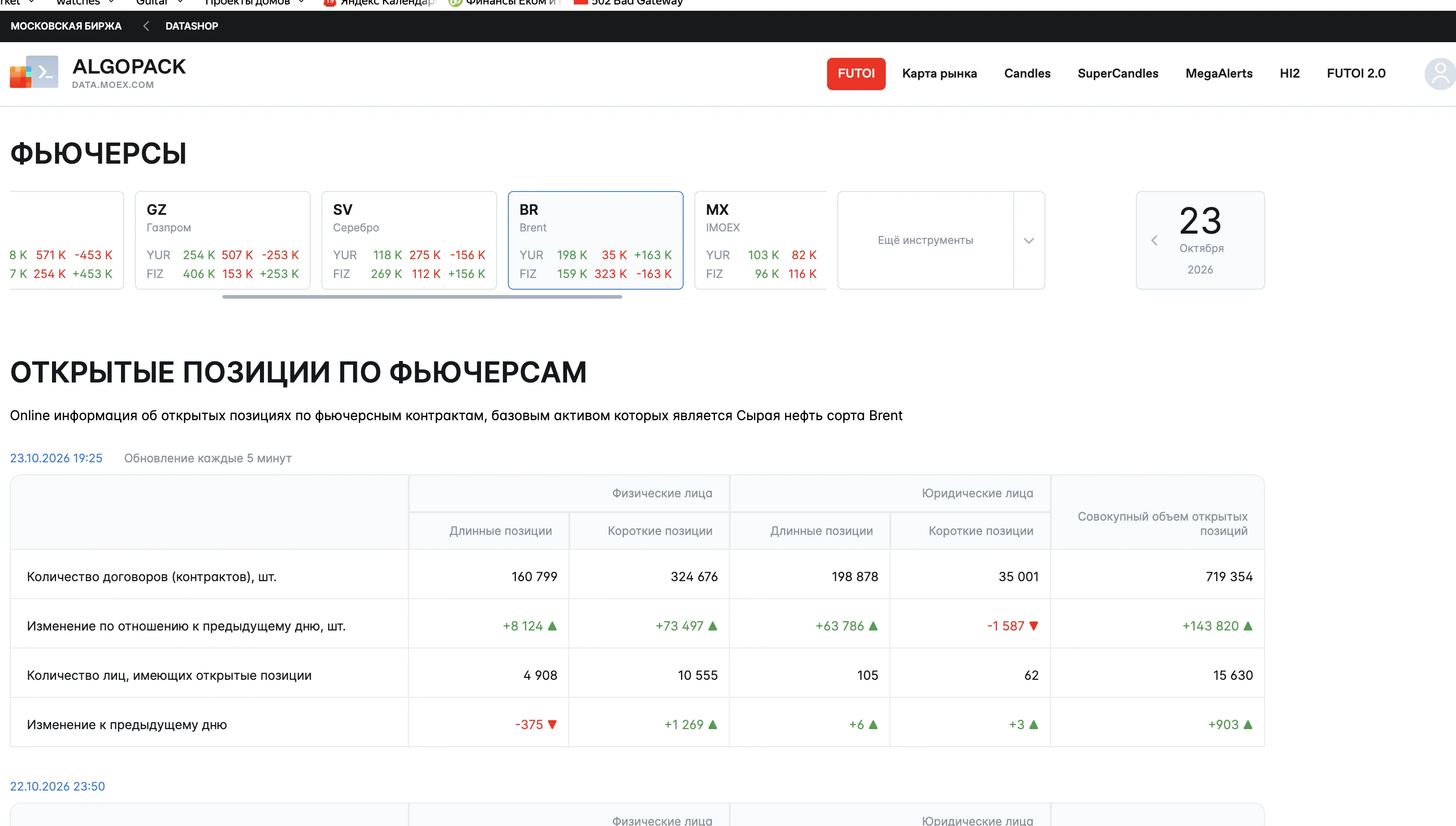The width and height of the screenshot is (1456, 826).
Task: Open the Карта рынка tab
Action: click(940, 73)
